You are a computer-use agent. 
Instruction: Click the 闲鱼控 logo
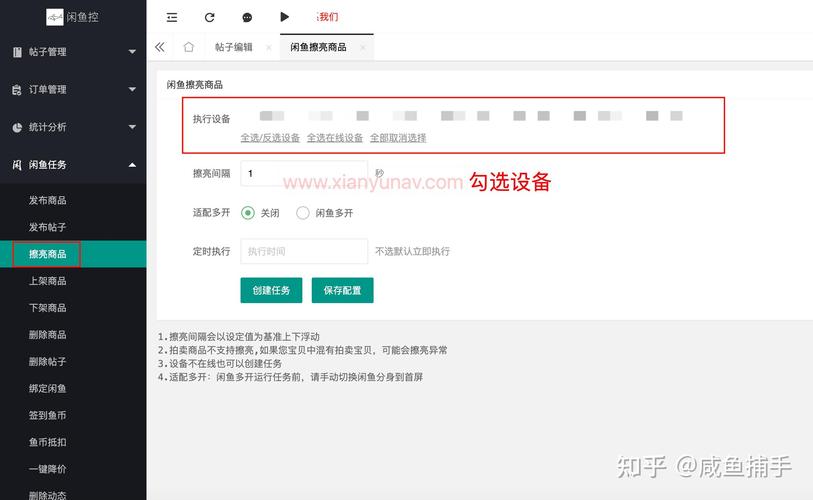pos(73,17)
